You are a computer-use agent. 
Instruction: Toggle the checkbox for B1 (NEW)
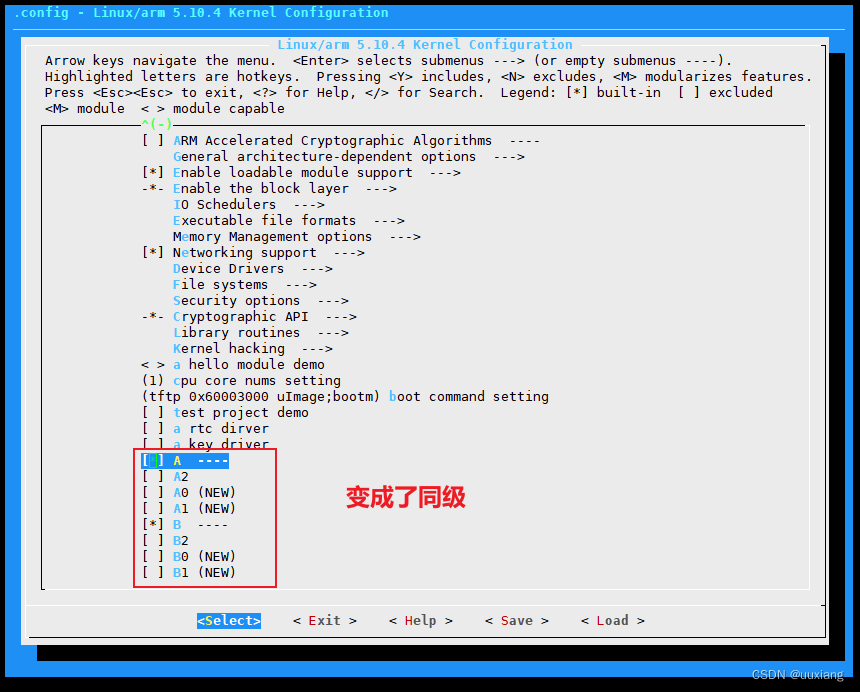coord(152,573)
